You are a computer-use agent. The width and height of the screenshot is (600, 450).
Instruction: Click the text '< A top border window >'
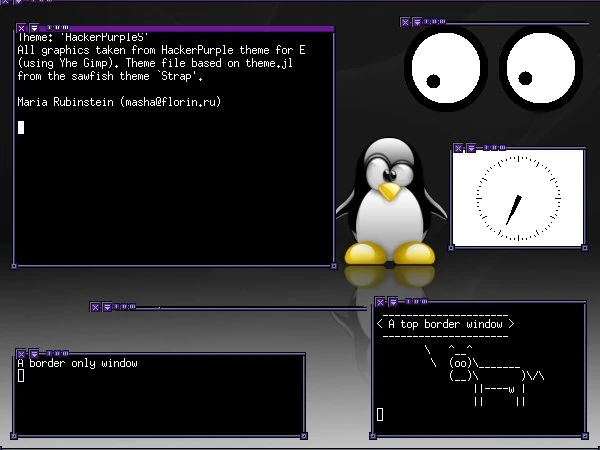point(445,324)
